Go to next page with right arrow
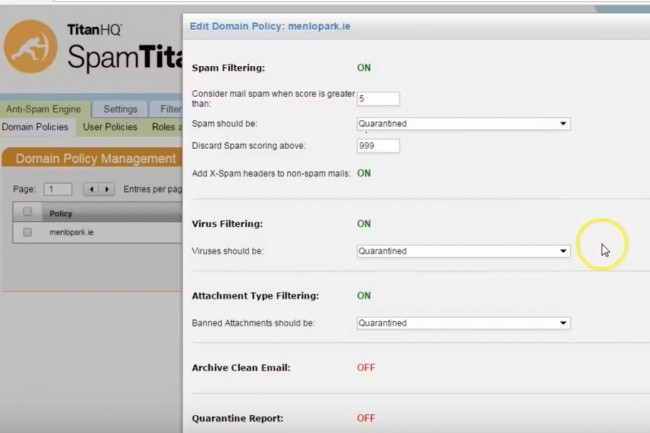The width and height of the screenshot is (650, 433). click(106, 189)
